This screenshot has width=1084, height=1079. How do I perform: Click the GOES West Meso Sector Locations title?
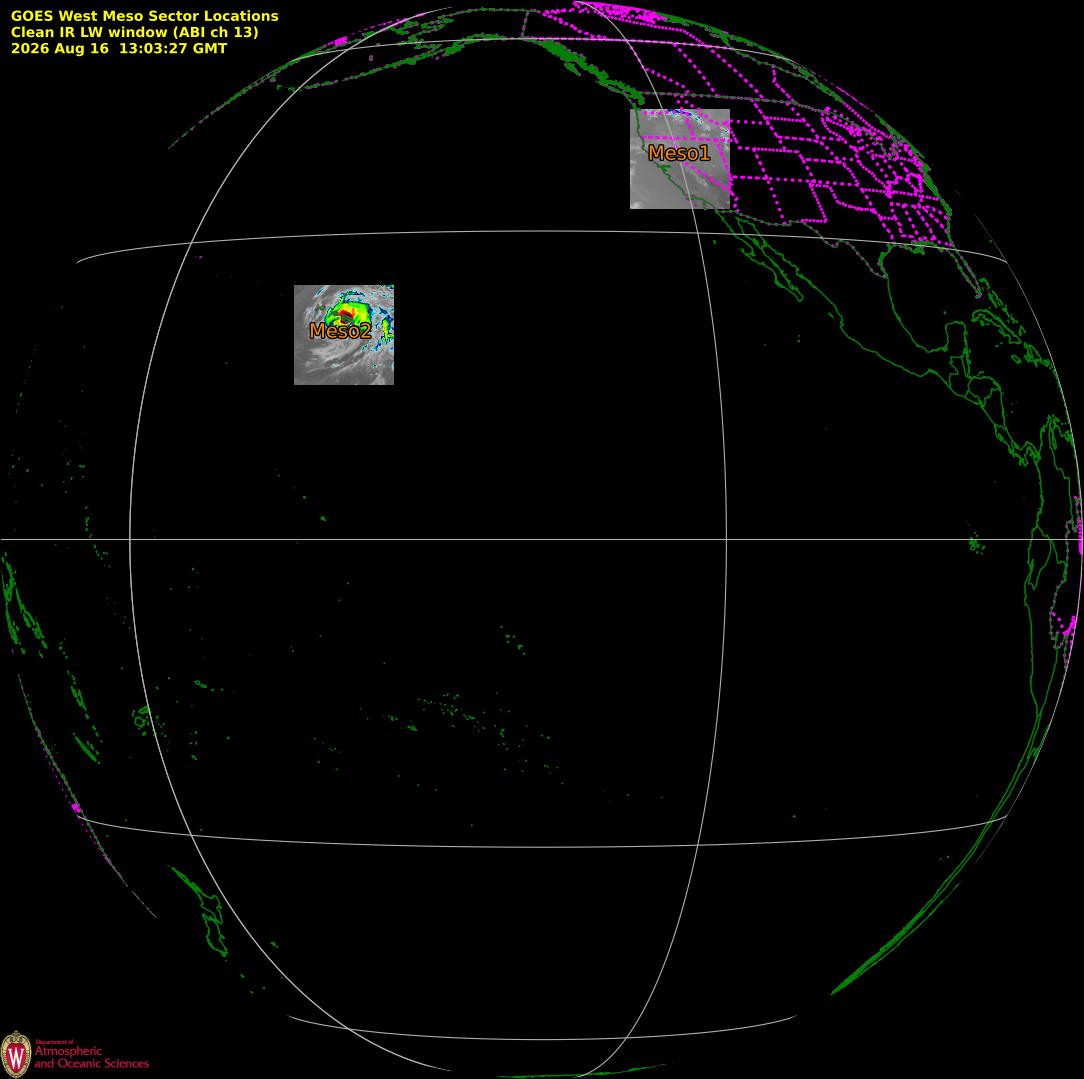144,16
